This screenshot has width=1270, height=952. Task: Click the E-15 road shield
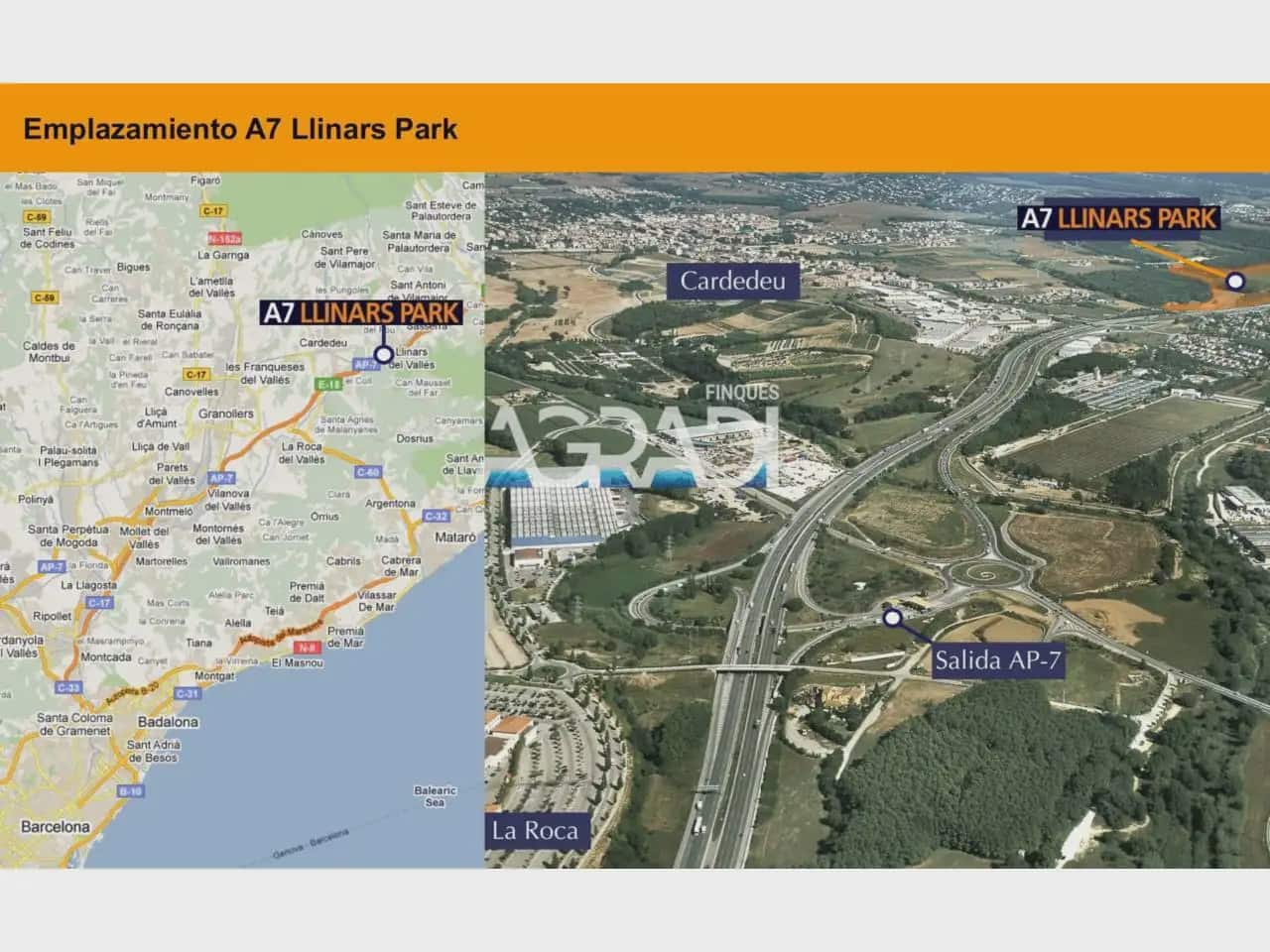[x=328, y=384]
